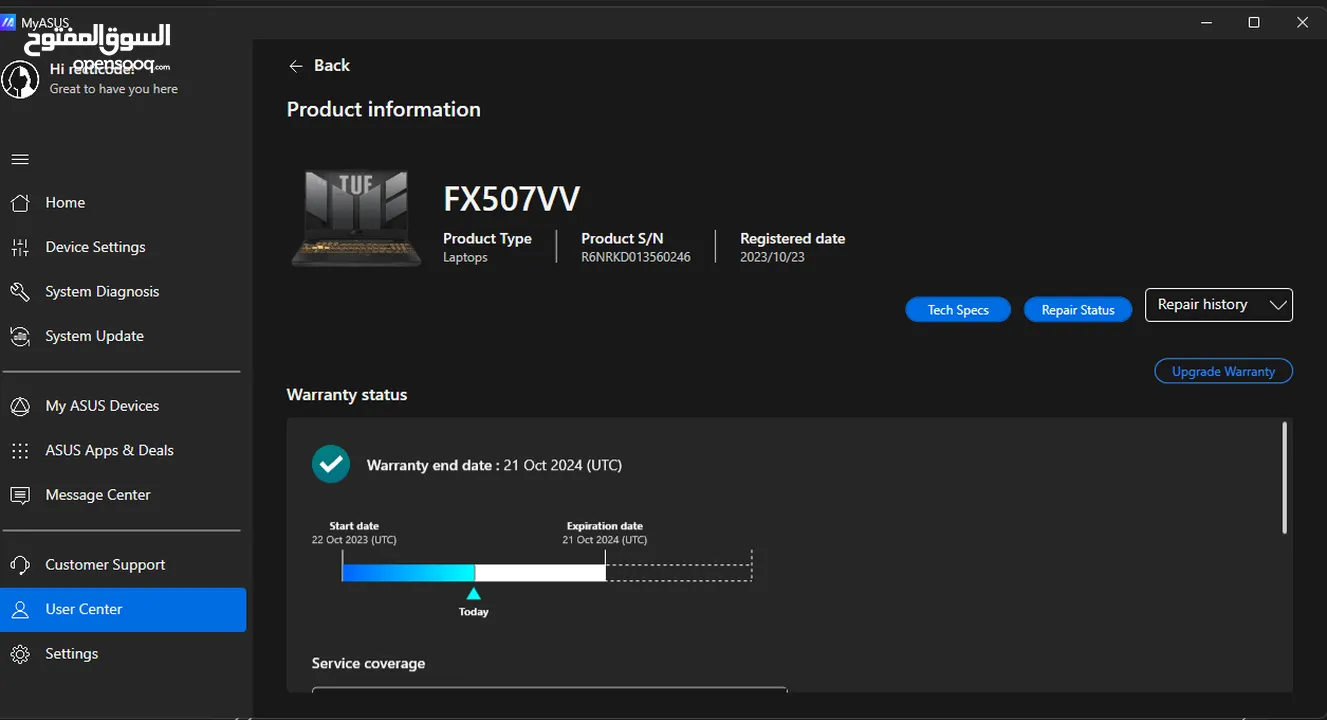Click the registered date 2023/10/23

click(772, 257)
